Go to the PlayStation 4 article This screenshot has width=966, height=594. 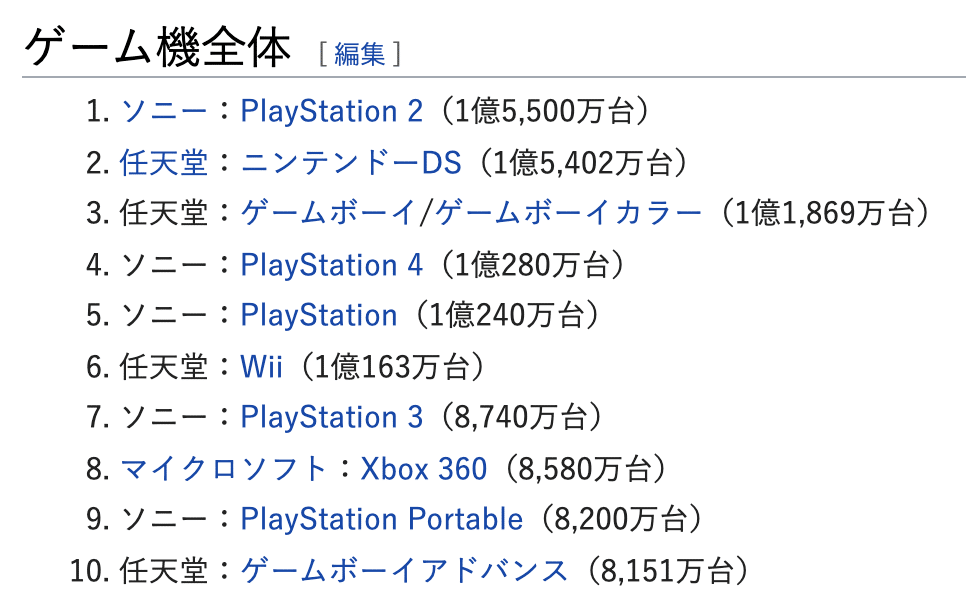pos(331,265)
